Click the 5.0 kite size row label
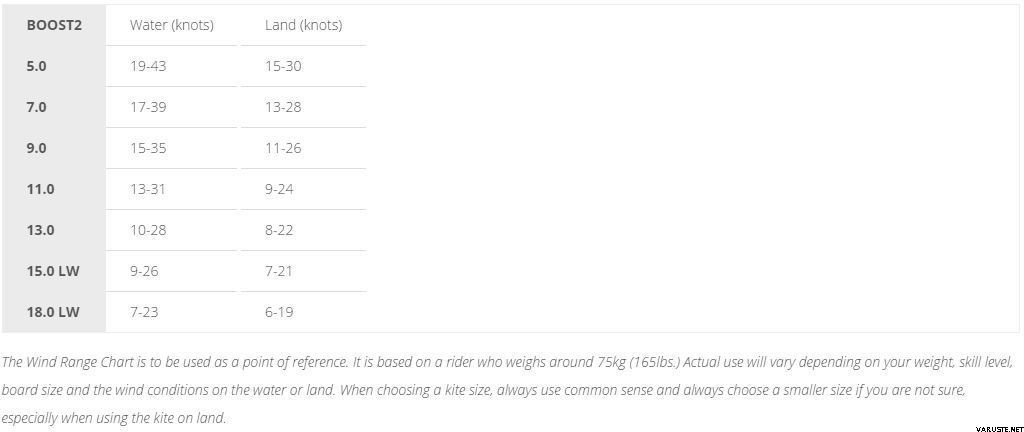1024x432 pixels. coord(37,67)
